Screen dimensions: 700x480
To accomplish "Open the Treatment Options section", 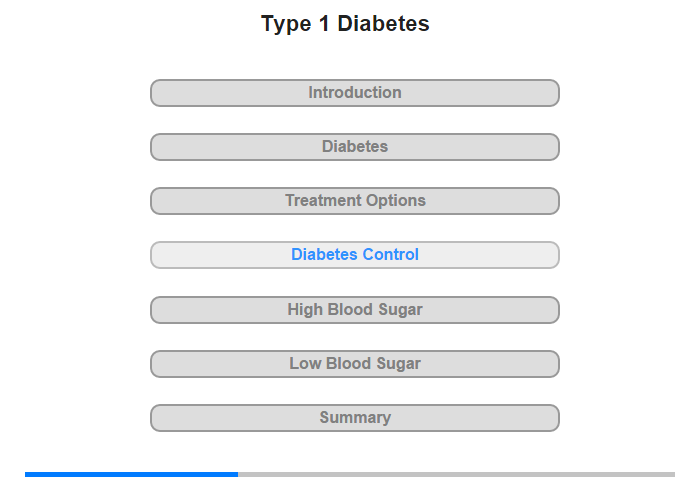I will (x=354, y=201).
